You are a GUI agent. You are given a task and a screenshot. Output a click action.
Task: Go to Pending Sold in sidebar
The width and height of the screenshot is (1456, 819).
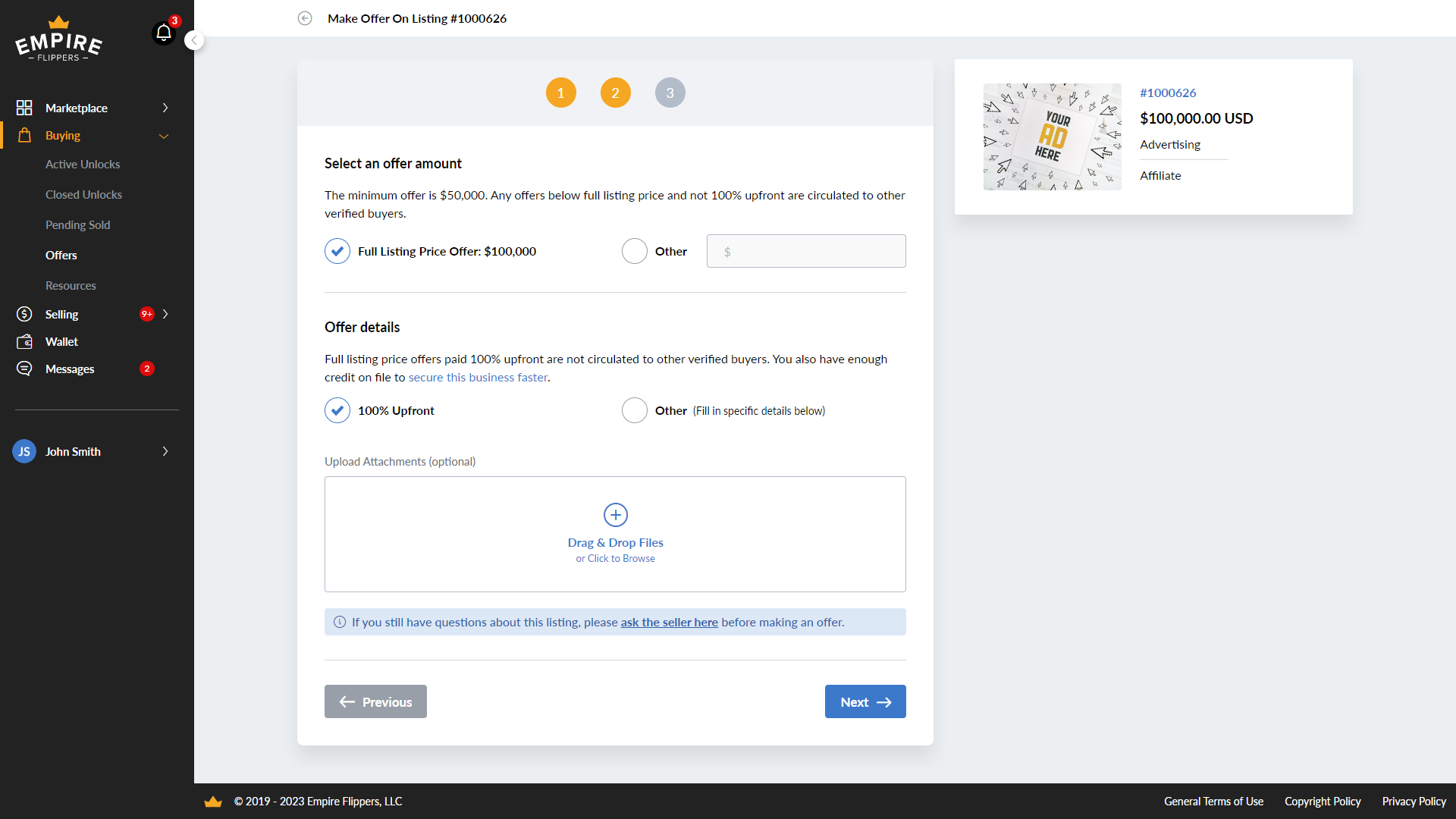pyautogui.click(x=77, y=225)
